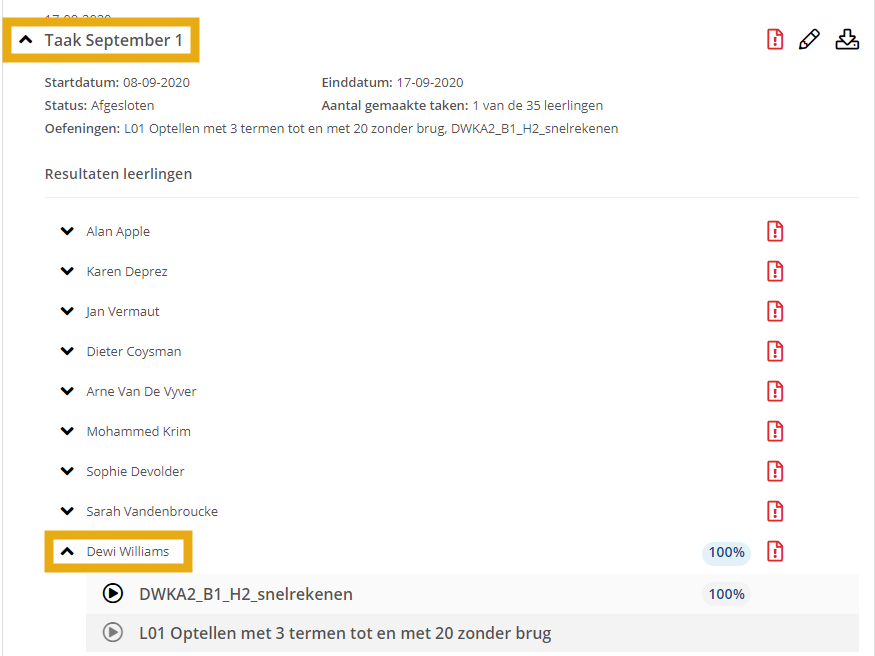Screen dimensions: 875x656
Task: Expand Jan Vermaut's results row
Action: coord(67,311)
